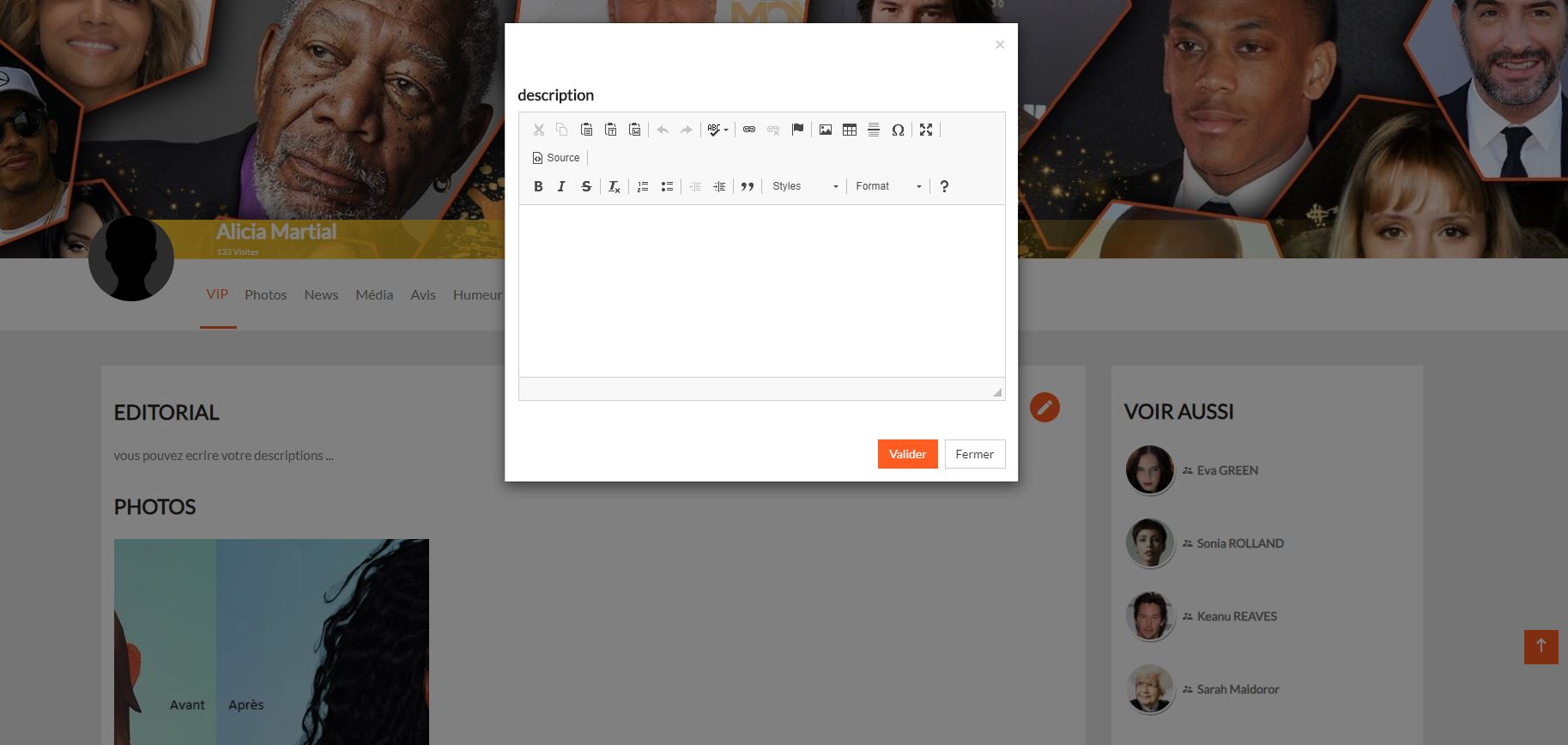Open the Insert Link dialog
Viewport: 1568px width, 745px height.
click(749, 130)
